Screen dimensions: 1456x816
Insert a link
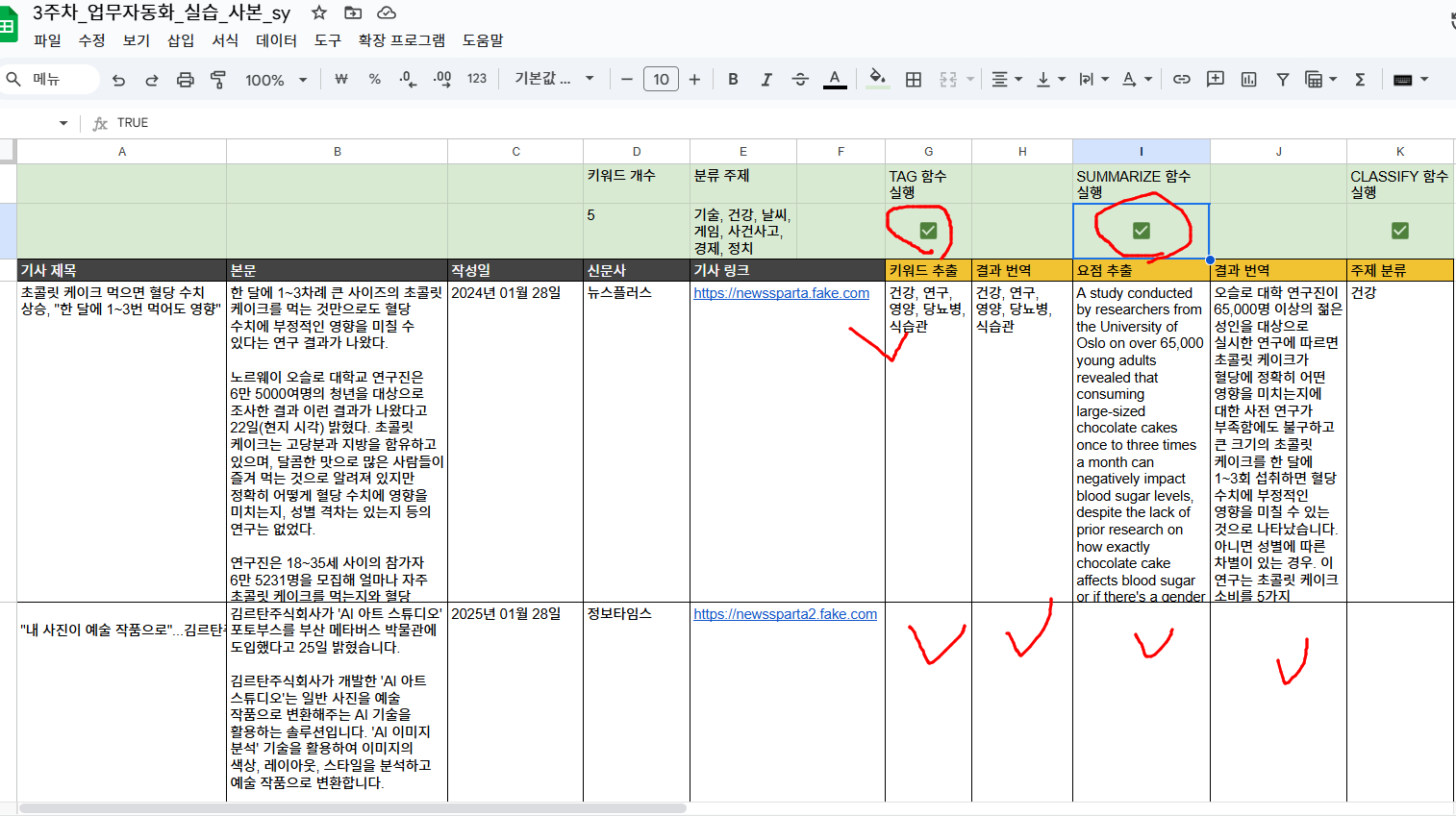tap(1182, 79)
